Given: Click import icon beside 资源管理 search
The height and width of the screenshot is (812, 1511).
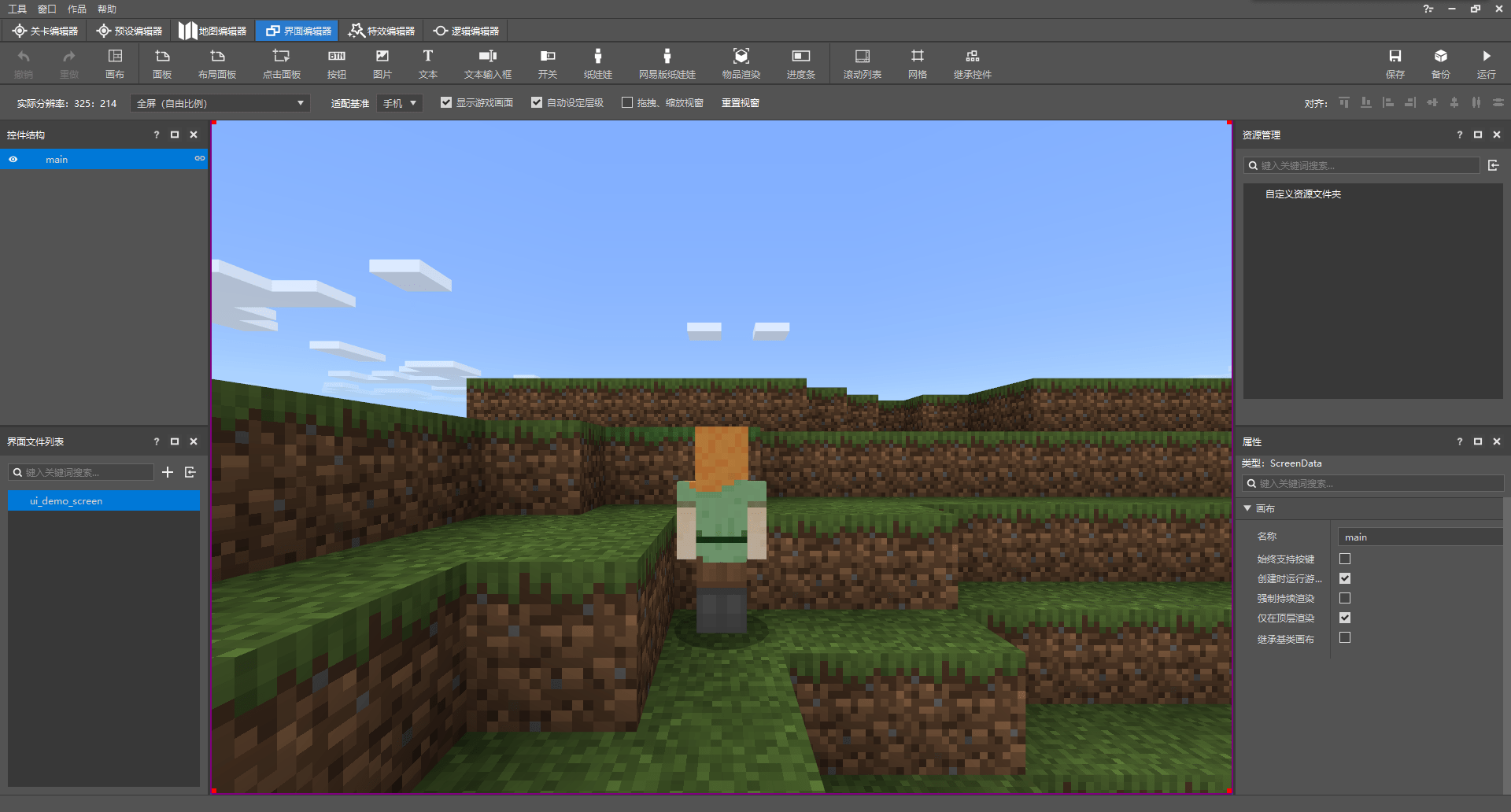Looking at the screenshot, I should click(x=1494, y=165).
